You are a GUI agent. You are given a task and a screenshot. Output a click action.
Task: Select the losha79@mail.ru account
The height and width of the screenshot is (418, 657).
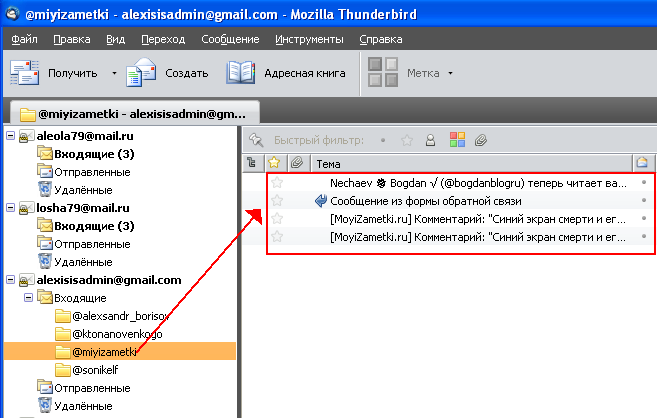tap(83, 208)
